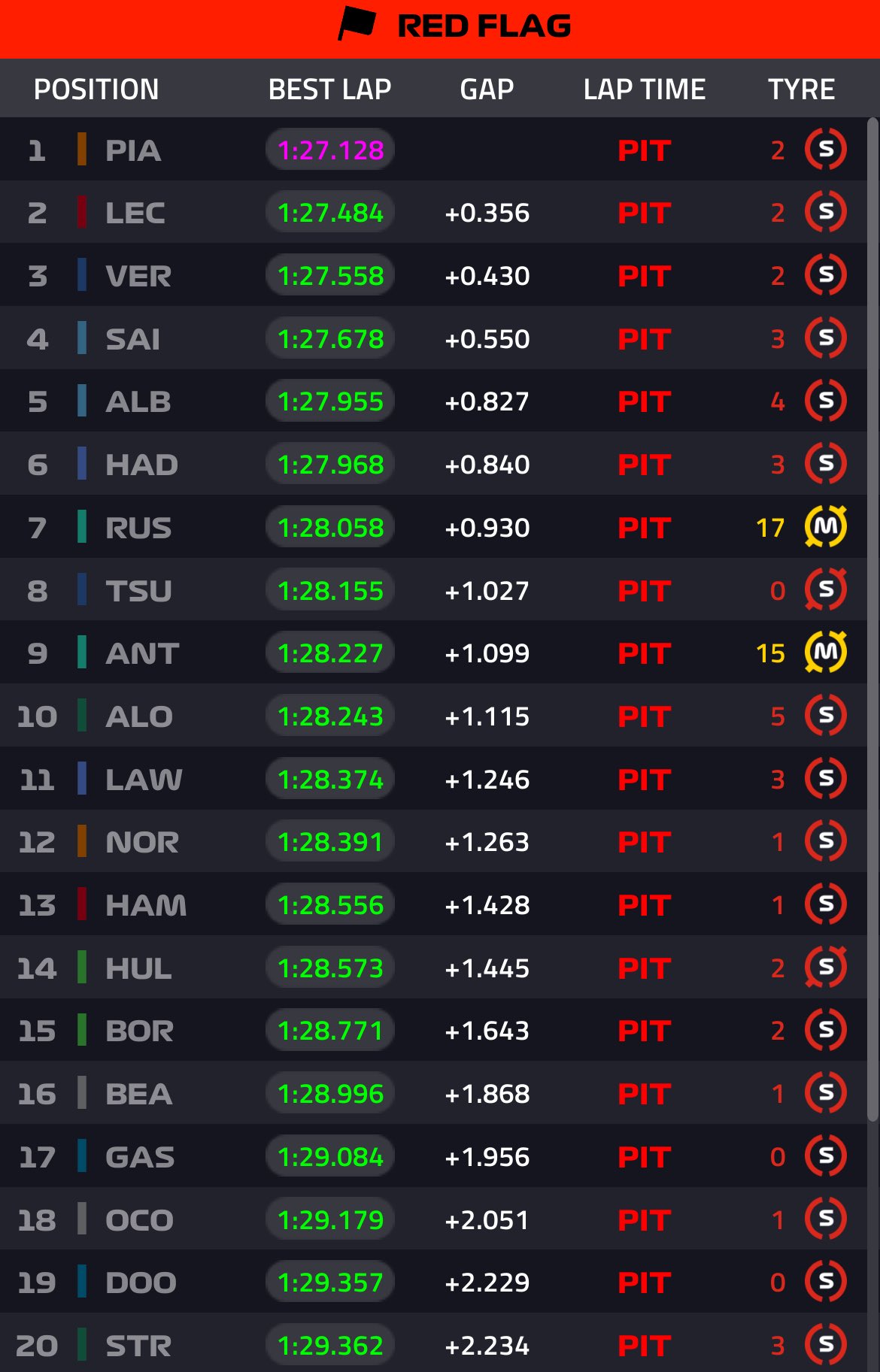Image resolution: width=880 pixels, height=1372 pixels.
Task: Click the red flag icon in banner
Action: [357, 25]
